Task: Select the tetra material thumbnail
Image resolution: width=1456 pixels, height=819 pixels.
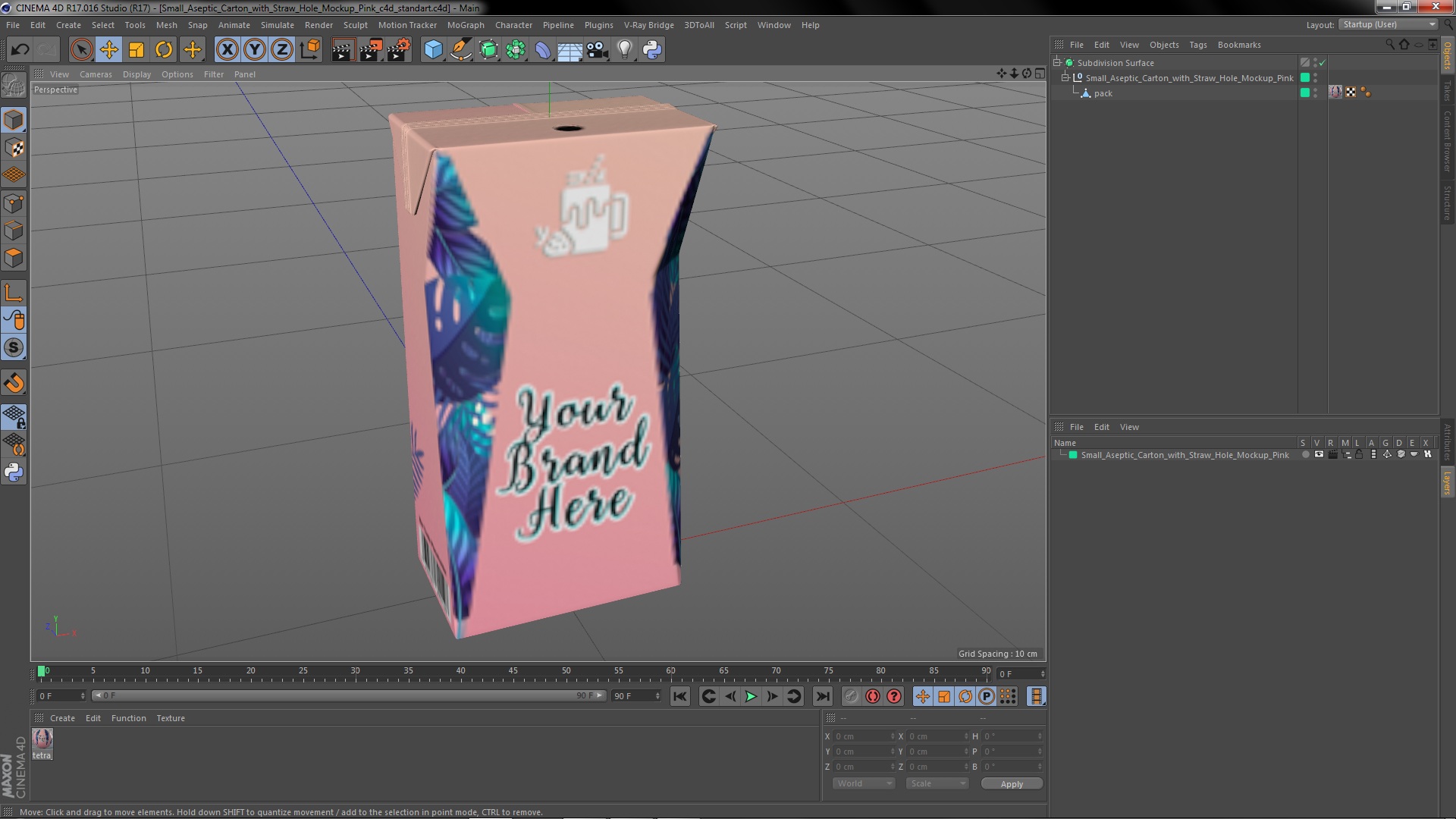Action: (x=42, y=739)
